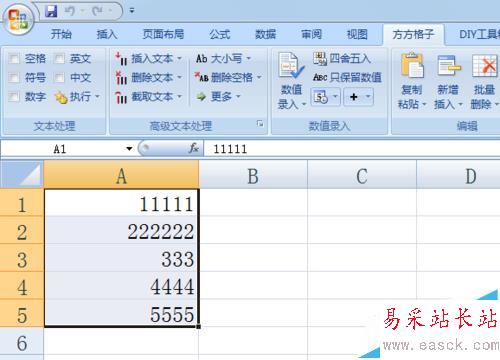Click 只保留数值 button
This screenshot has width=500, height=360.
pyautogui.click(x=347, y=78)
